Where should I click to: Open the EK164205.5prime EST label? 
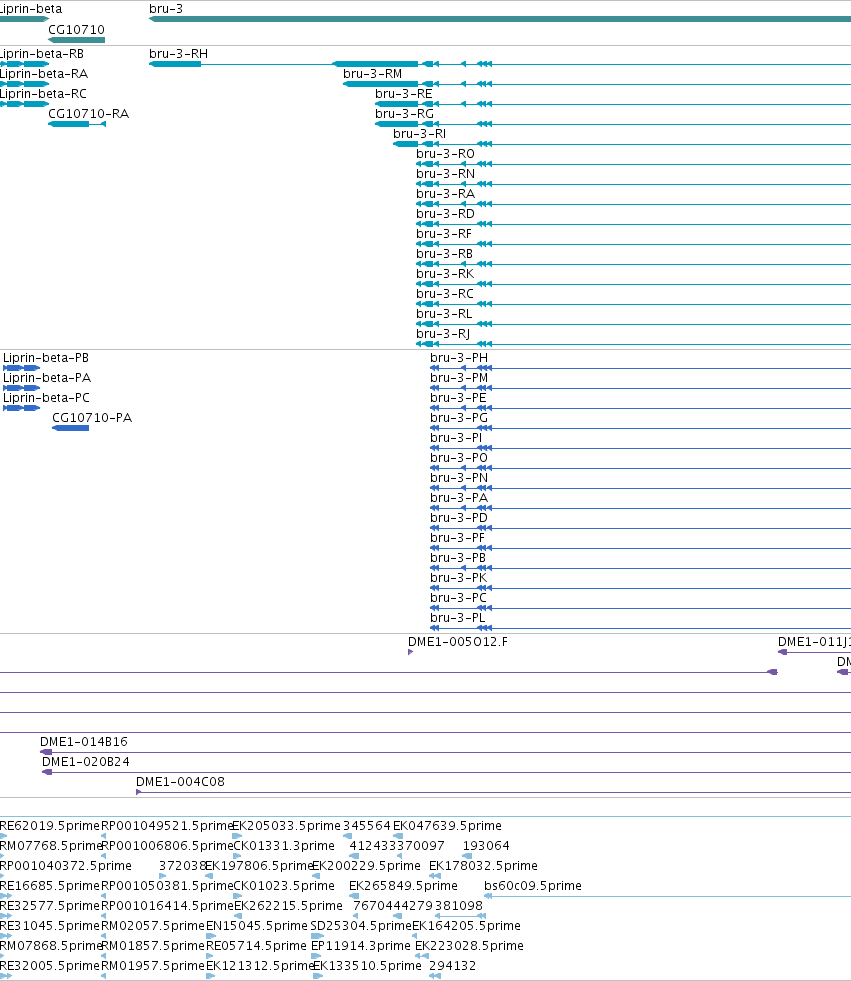466,926
